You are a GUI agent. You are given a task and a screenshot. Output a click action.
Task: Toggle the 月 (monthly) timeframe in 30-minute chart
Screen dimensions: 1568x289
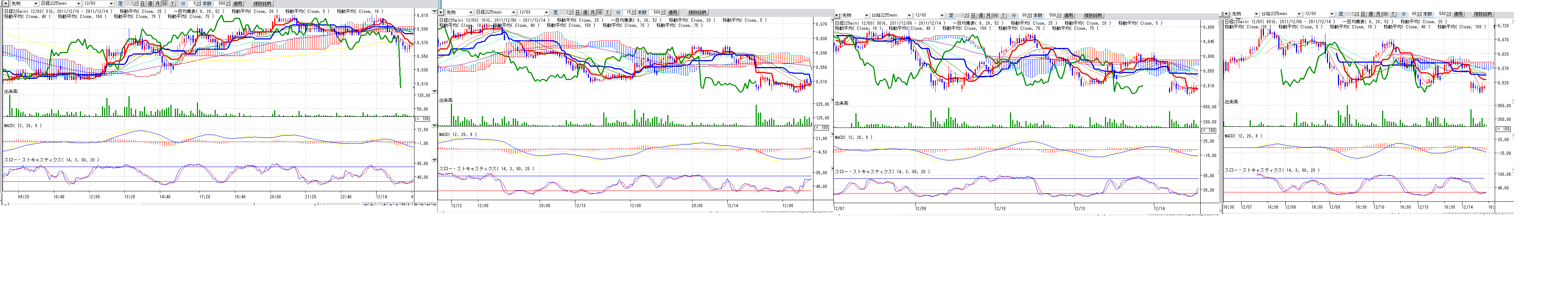click(x=988, y=15)
